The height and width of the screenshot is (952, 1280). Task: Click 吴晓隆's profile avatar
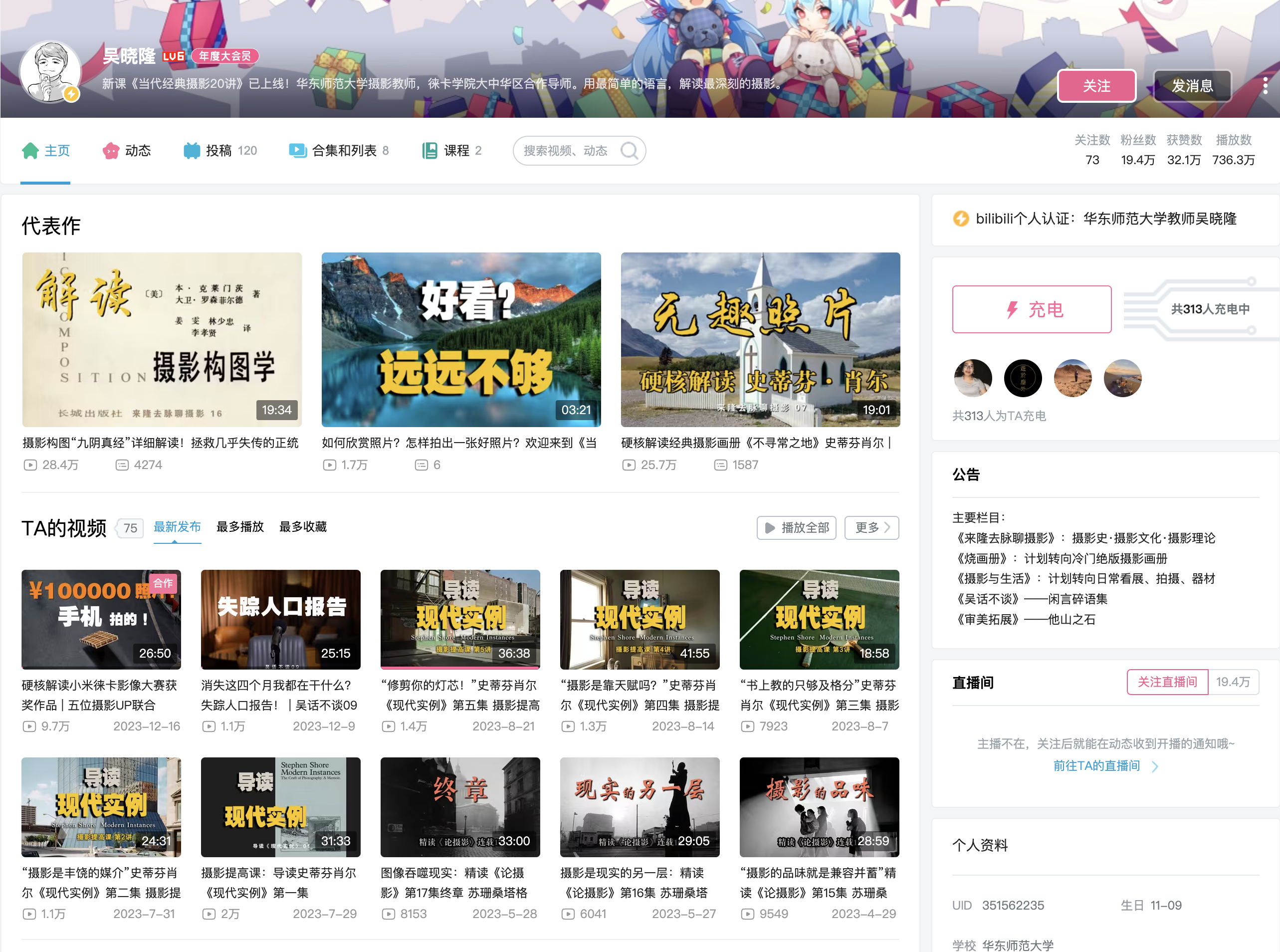pos(50,72)
